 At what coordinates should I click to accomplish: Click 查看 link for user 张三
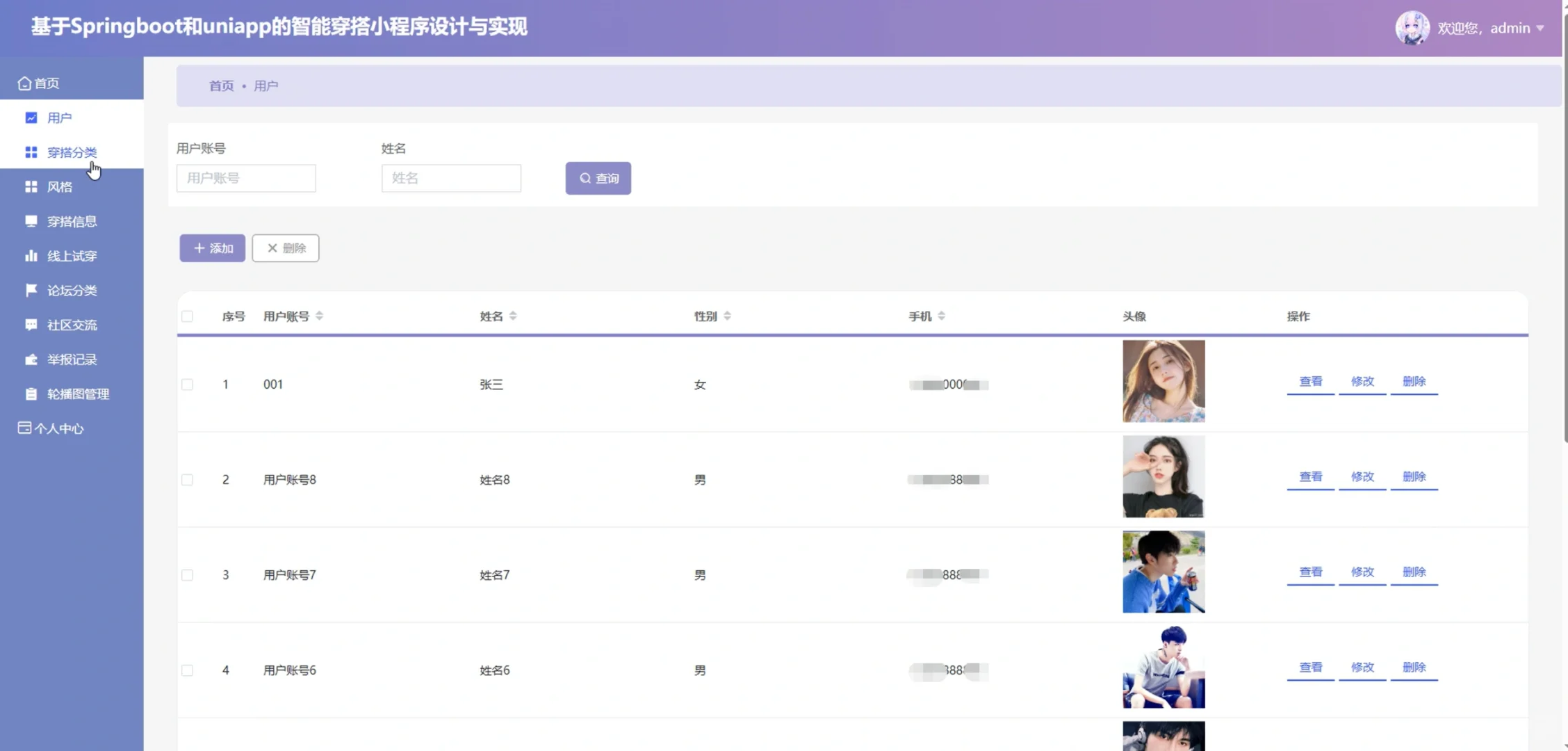(x=1309, y=381)
